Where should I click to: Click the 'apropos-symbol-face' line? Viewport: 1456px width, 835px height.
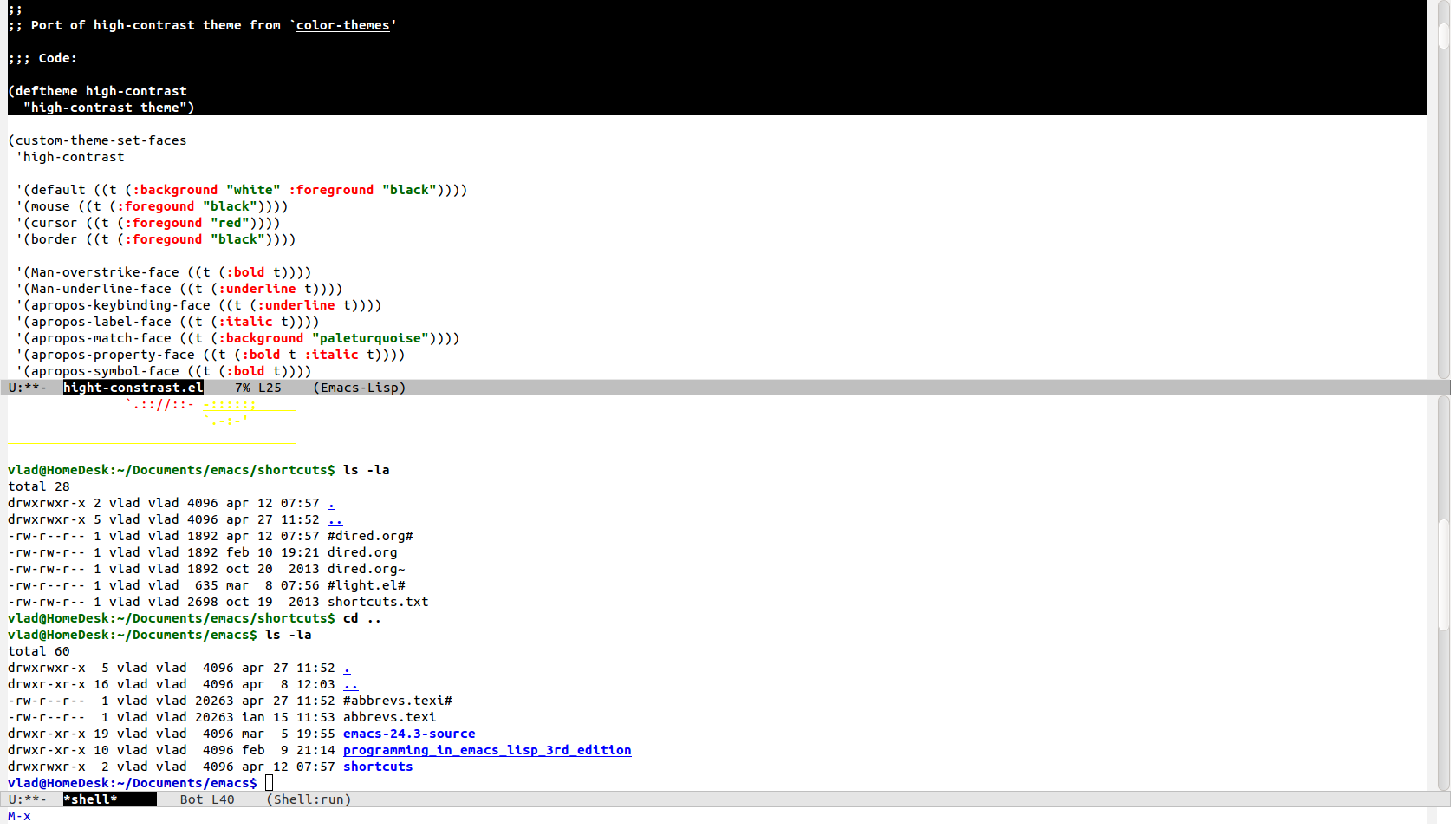pyautogui.click(x=164, y=371)
